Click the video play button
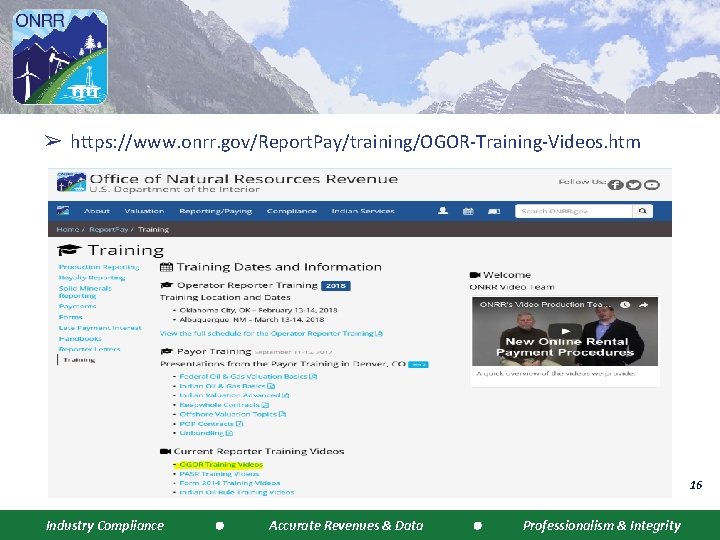 [565, 331]
